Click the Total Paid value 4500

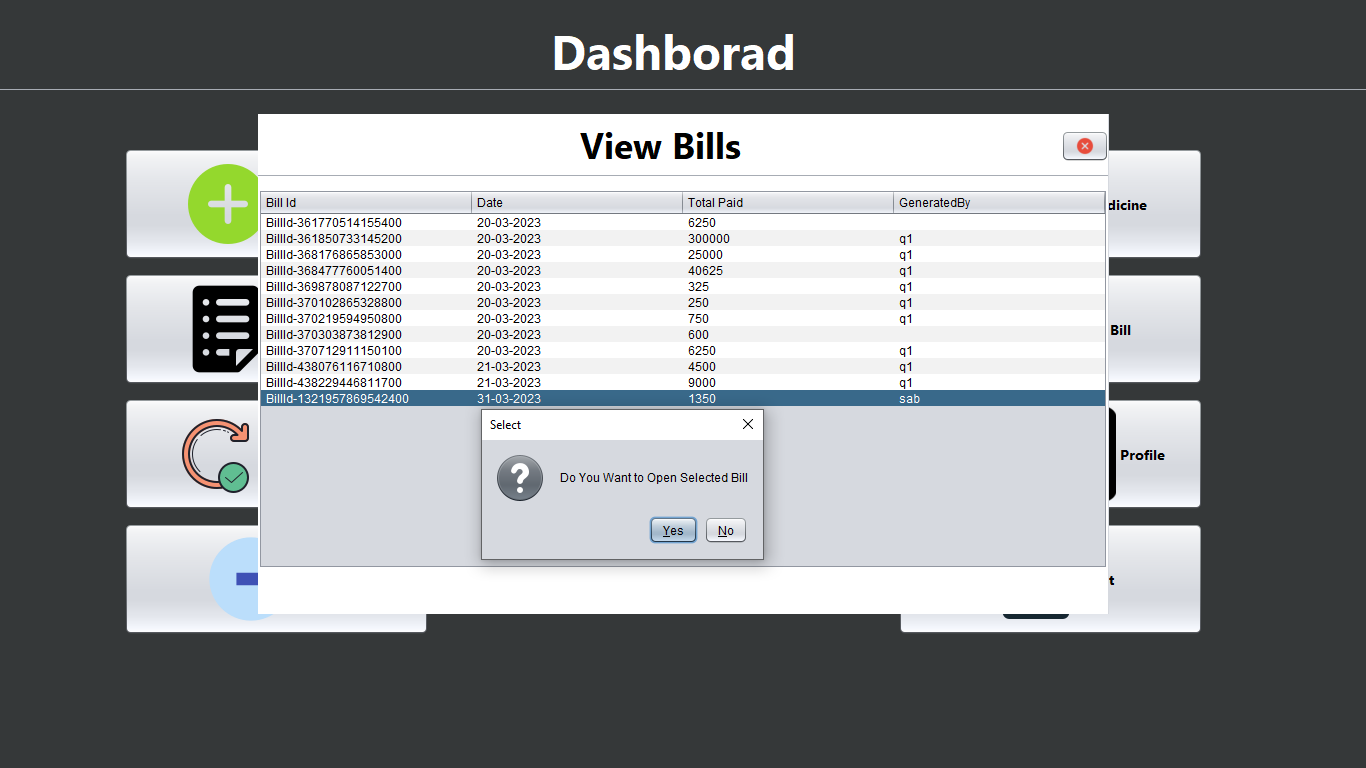702,366
